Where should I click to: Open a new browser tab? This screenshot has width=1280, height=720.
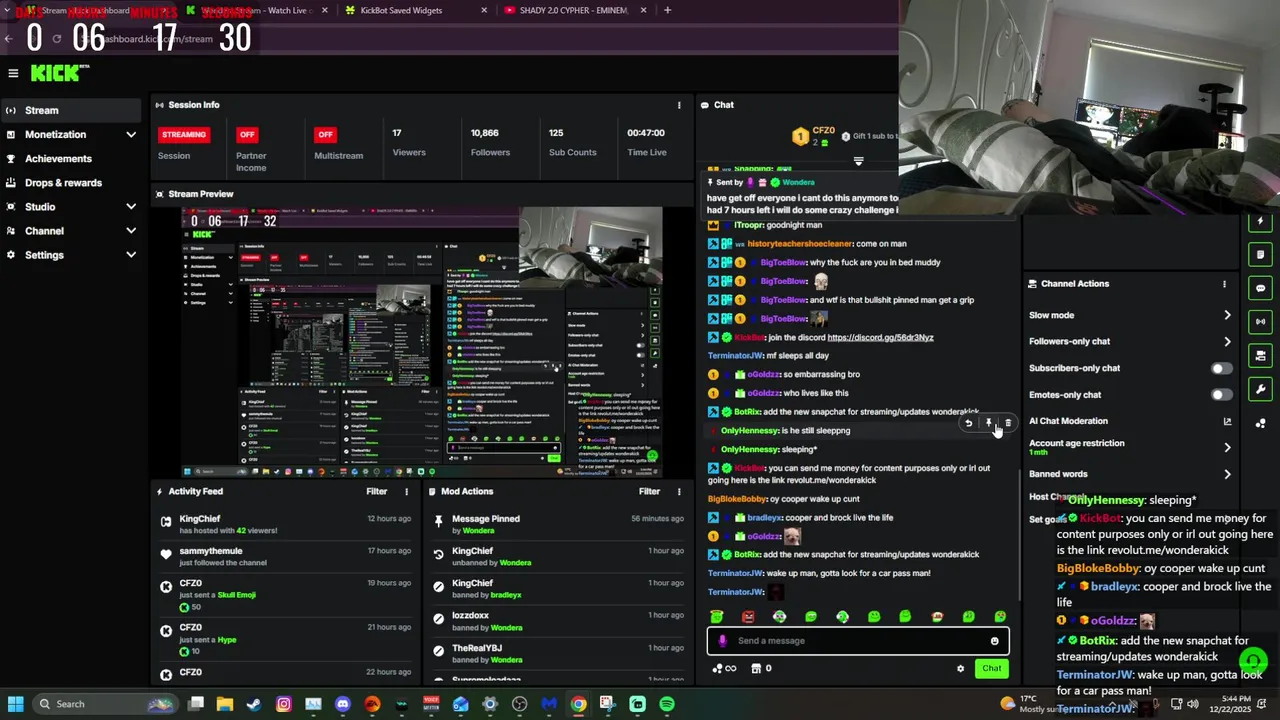point(667,10)
